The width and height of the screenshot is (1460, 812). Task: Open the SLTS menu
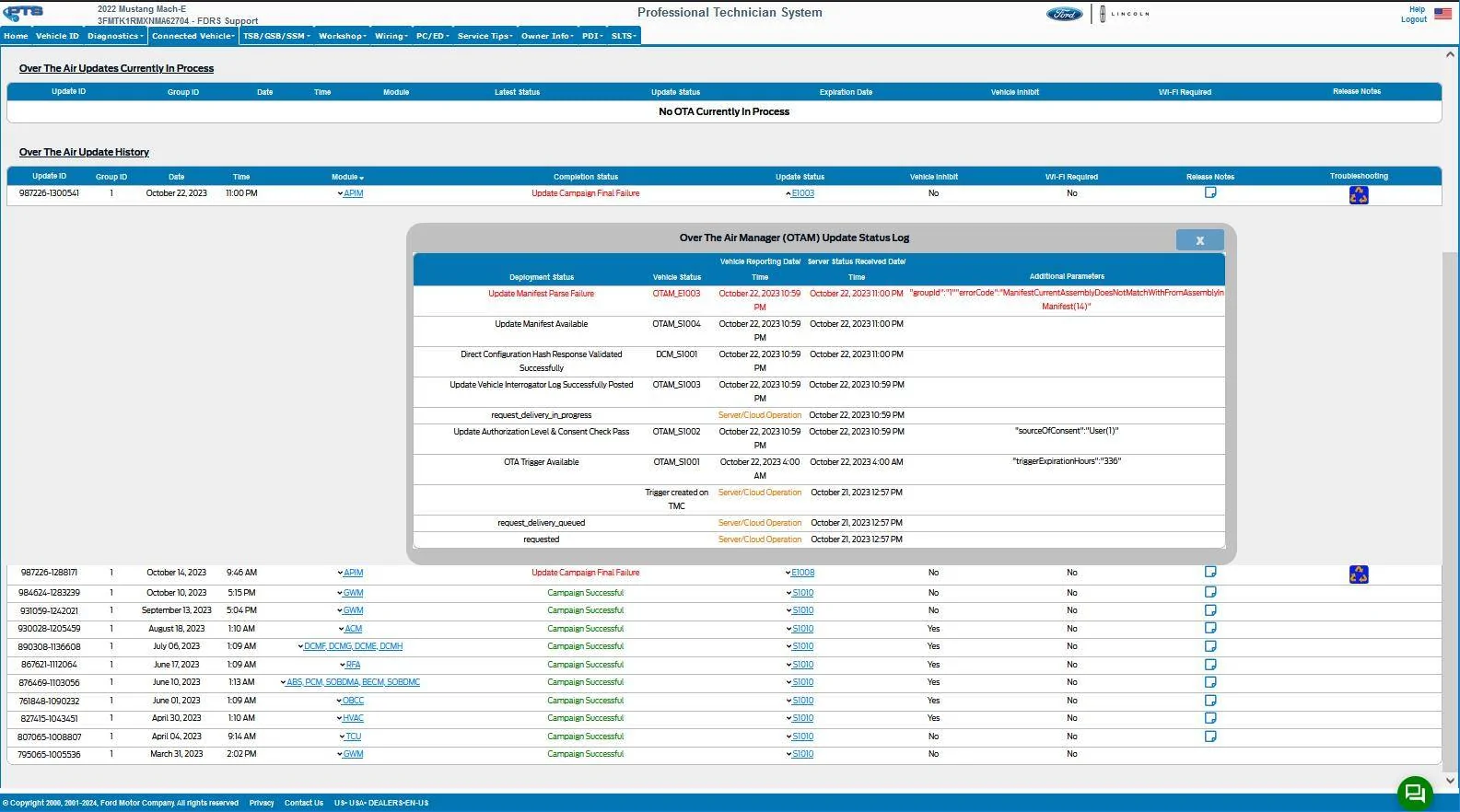(624, 36)
